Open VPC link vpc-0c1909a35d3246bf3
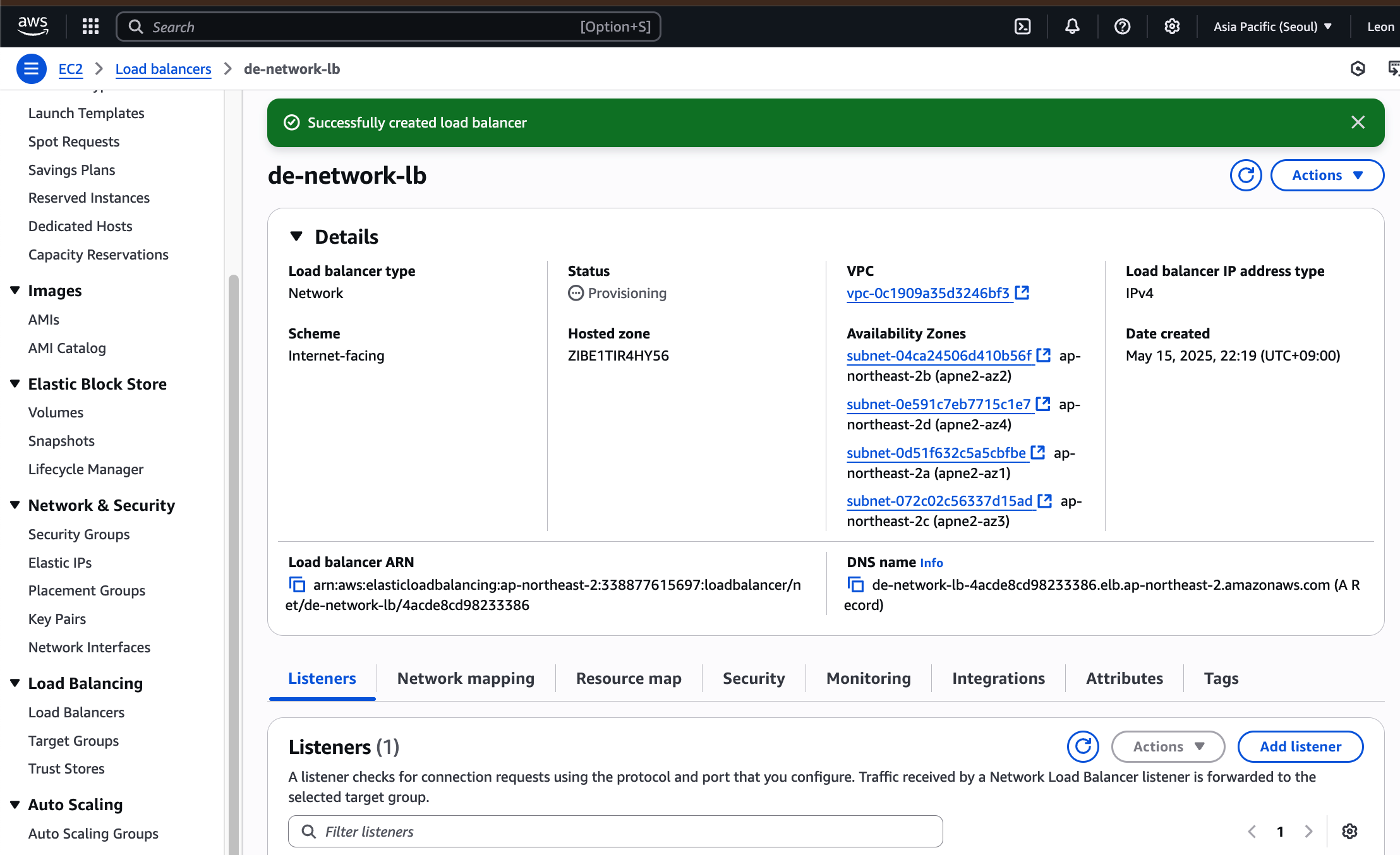This screenshot has width=1400, height=855. 928,293
